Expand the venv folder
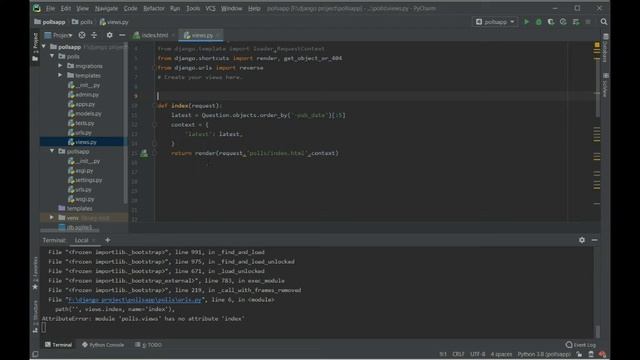This screenshot has height=360, width=640. click(x=52, y=218)
